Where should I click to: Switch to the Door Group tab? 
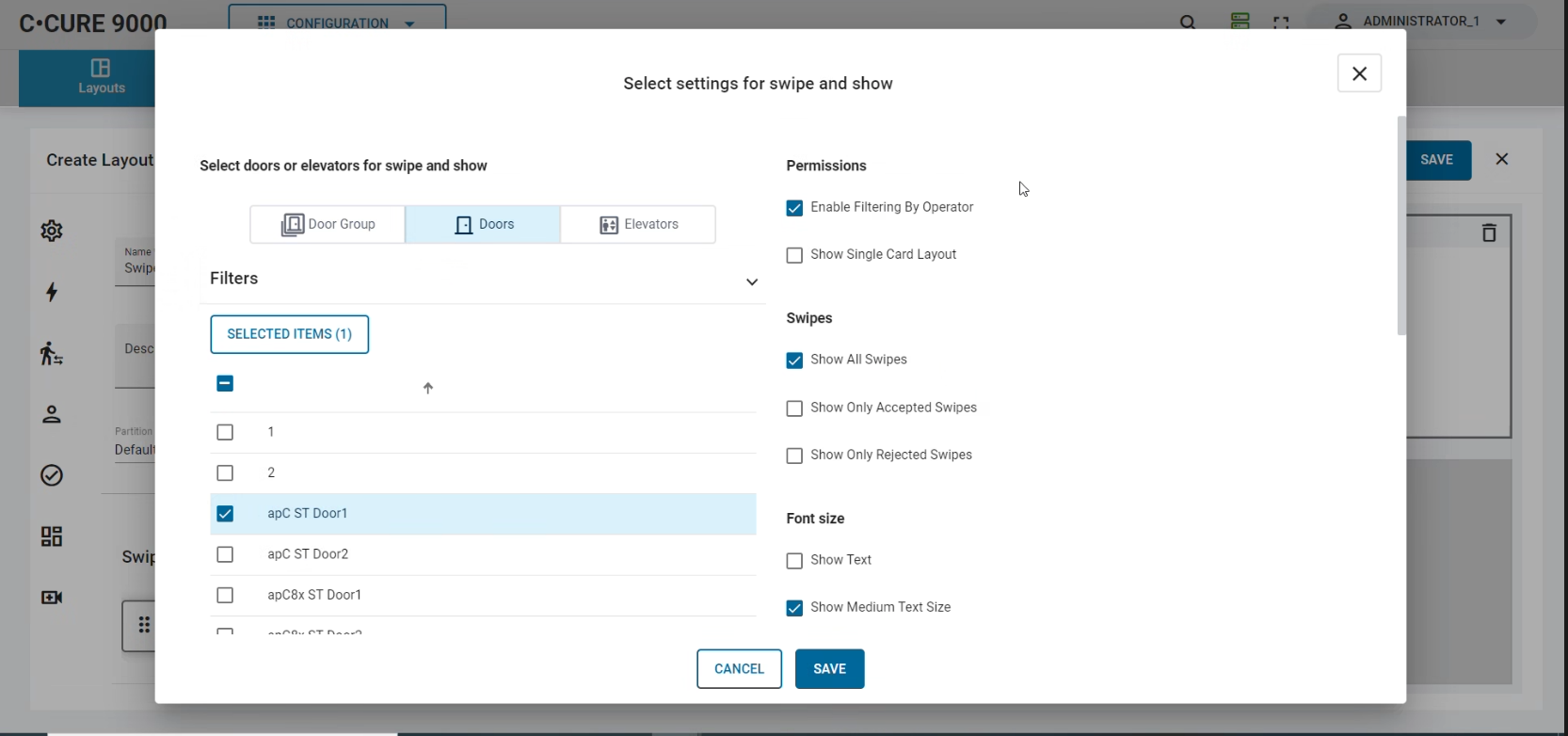[328, 225]
